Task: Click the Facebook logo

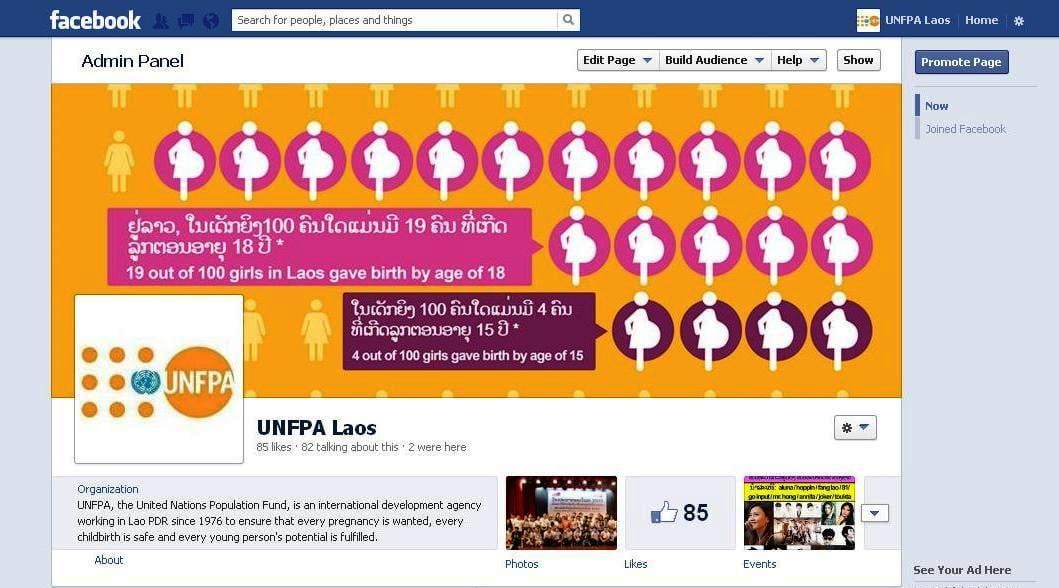Action: pos(95,20)
